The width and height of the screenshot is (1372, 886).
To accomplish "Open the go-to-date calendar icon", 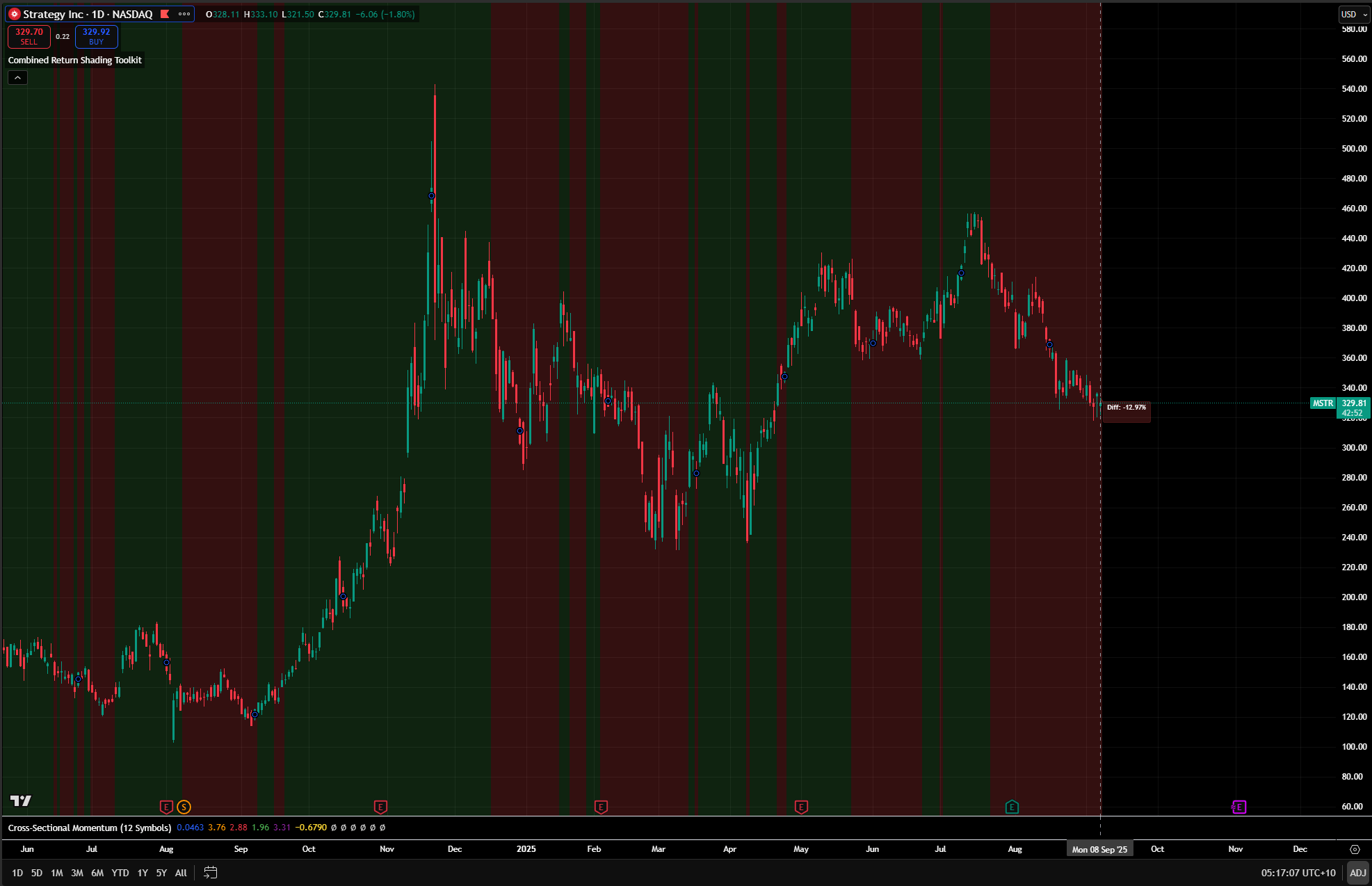I will point(210,872).
